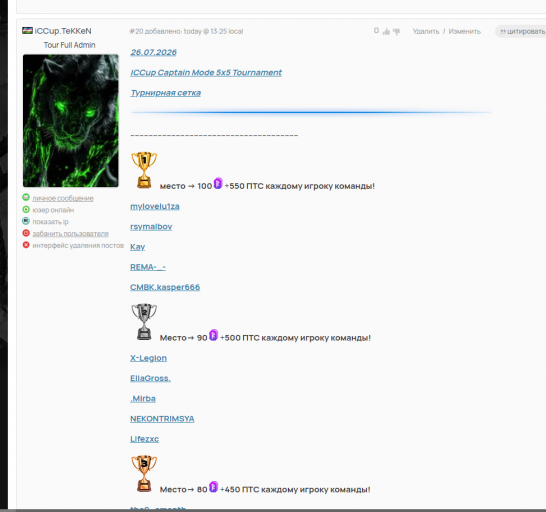Click the thumbs down icon on post #20

click(x=396, y=32)
